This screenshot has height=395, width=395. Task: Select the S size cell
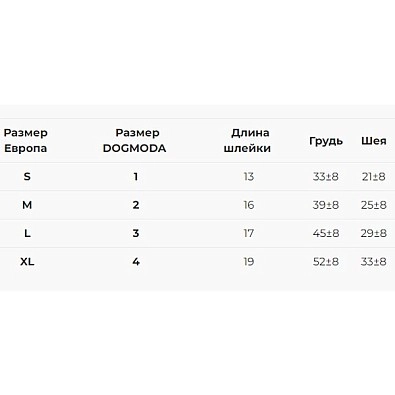pyautogui.click(x=27, y=176)
